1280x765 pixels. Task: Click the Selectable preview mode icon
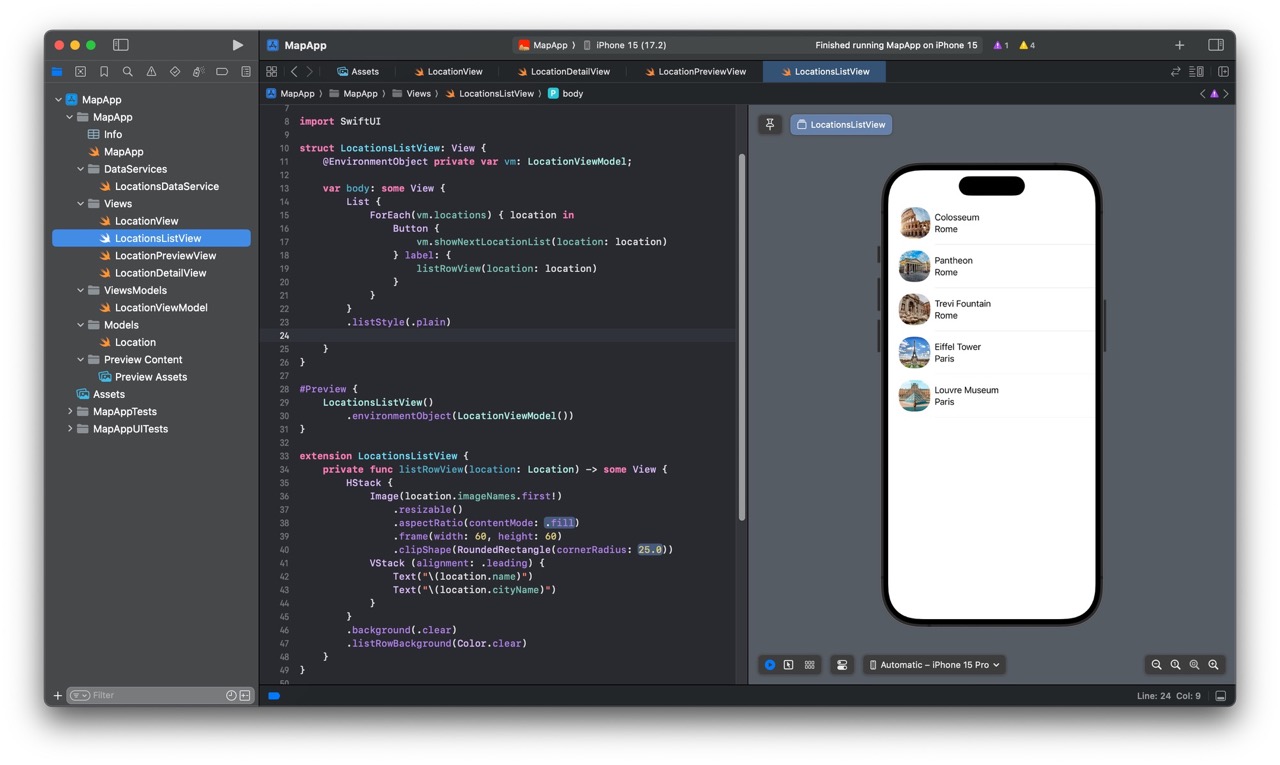click(x=789, y=665)
